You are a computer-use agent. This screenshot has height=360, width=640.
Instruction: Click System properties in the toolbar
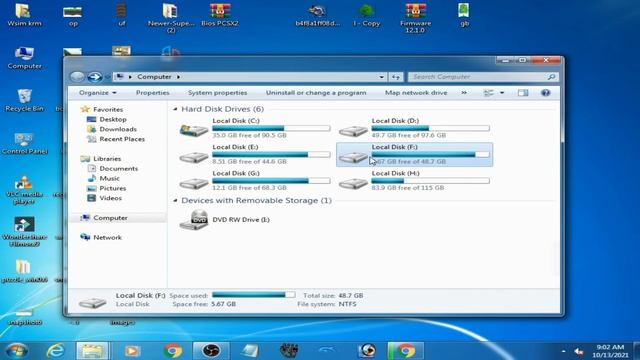(218, 93)
